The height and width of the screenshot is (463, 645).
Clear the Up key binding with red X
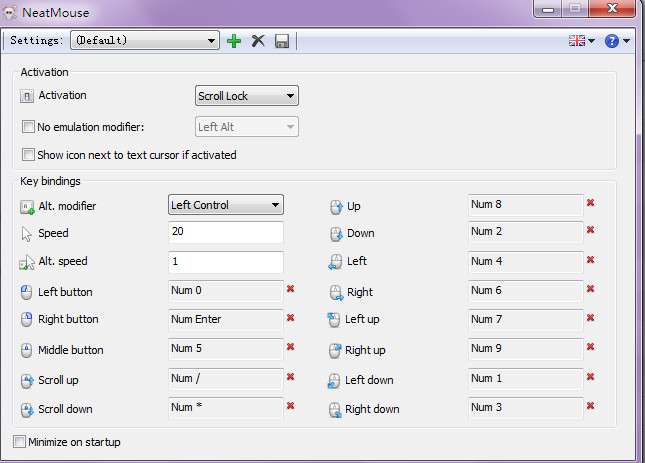click(591, 203)
